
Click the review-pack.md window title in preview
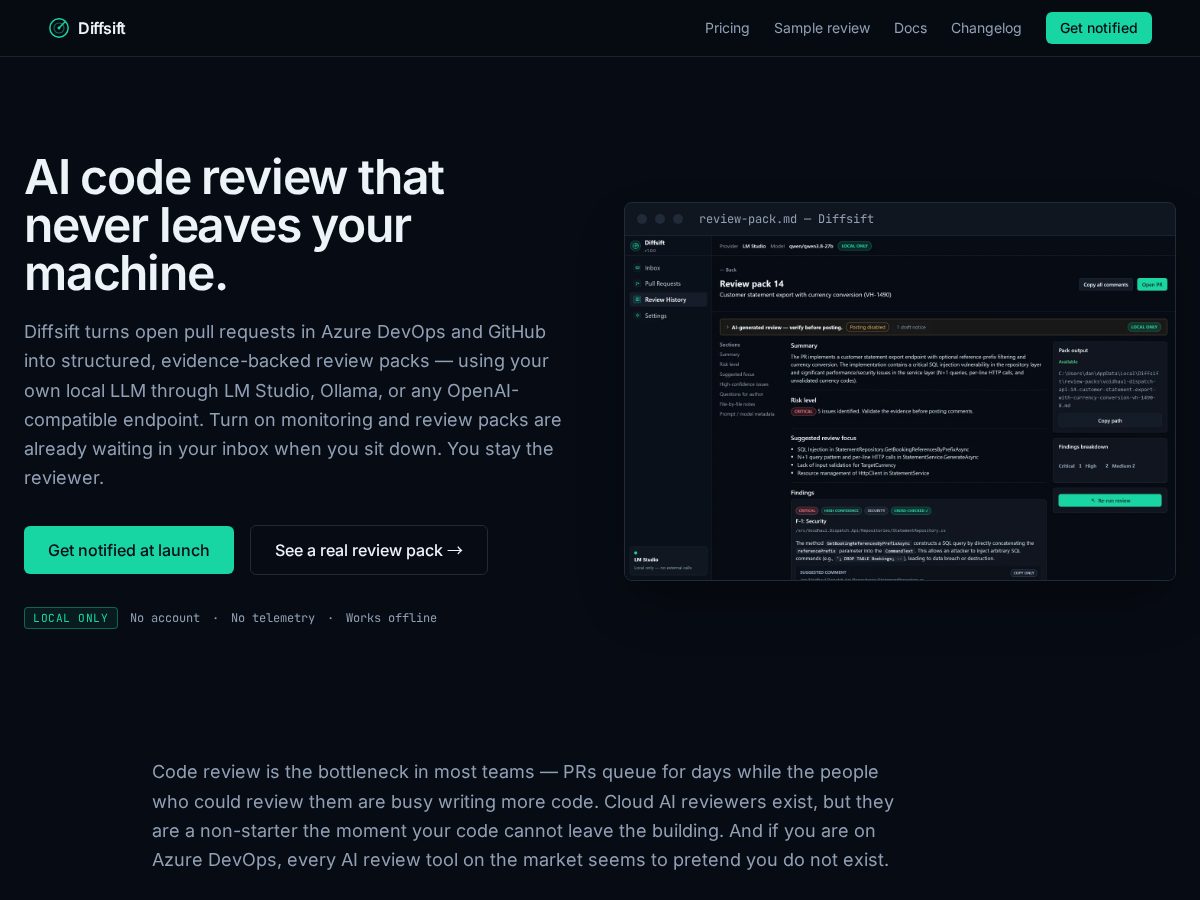point(786,219)
